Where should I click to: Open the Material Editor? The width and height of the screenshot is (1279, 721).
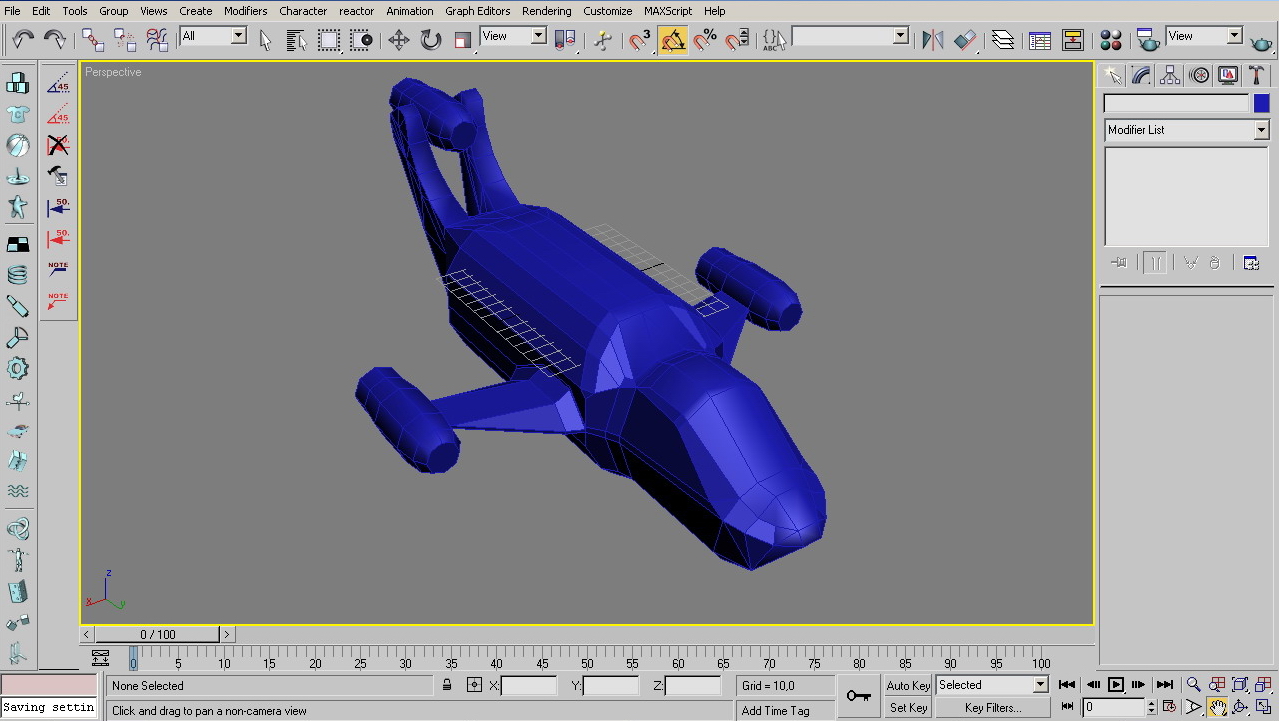point(1111,40)
